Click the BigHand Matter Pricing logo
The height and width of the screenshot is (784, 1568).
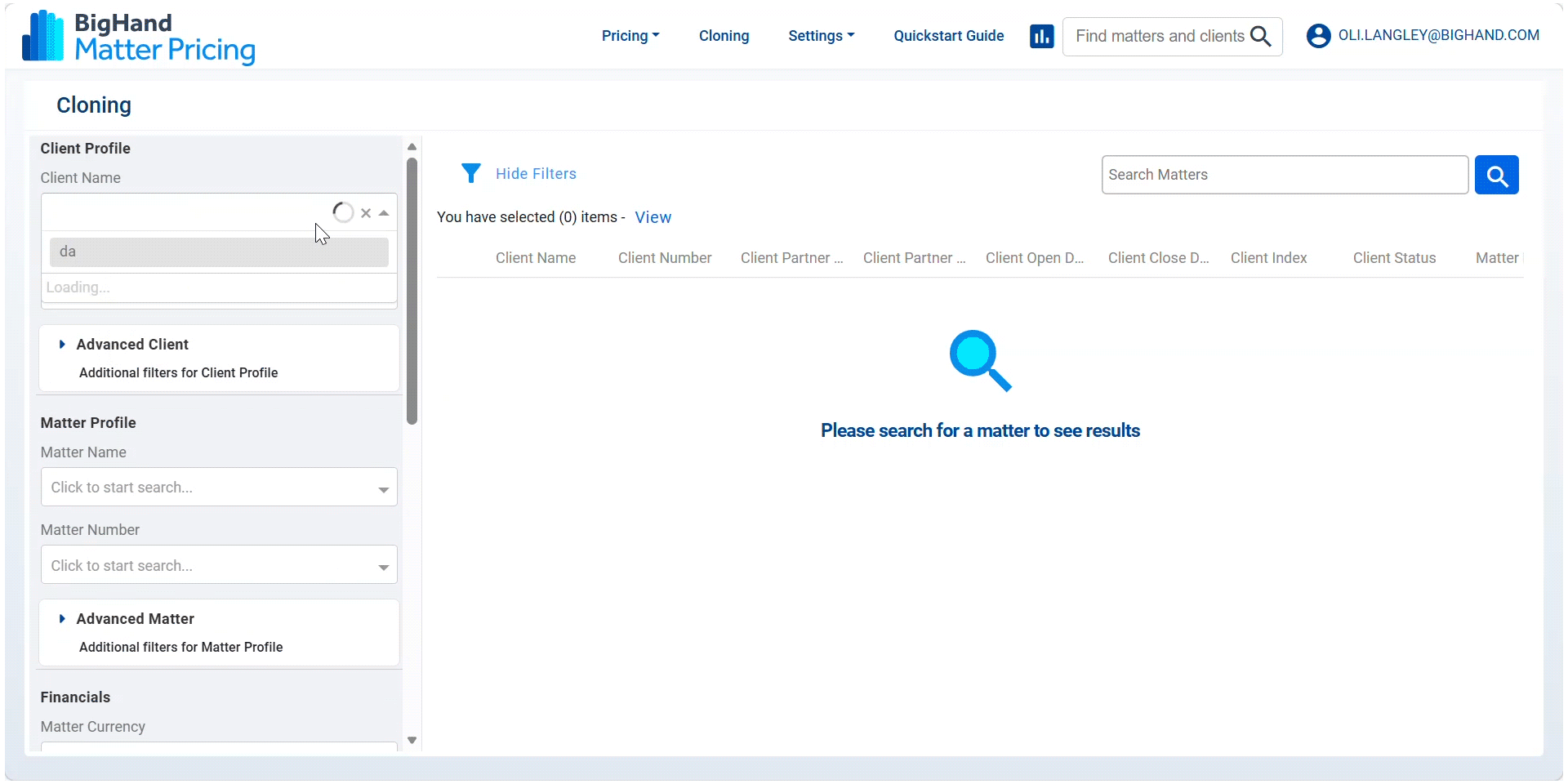pos(139,37)
